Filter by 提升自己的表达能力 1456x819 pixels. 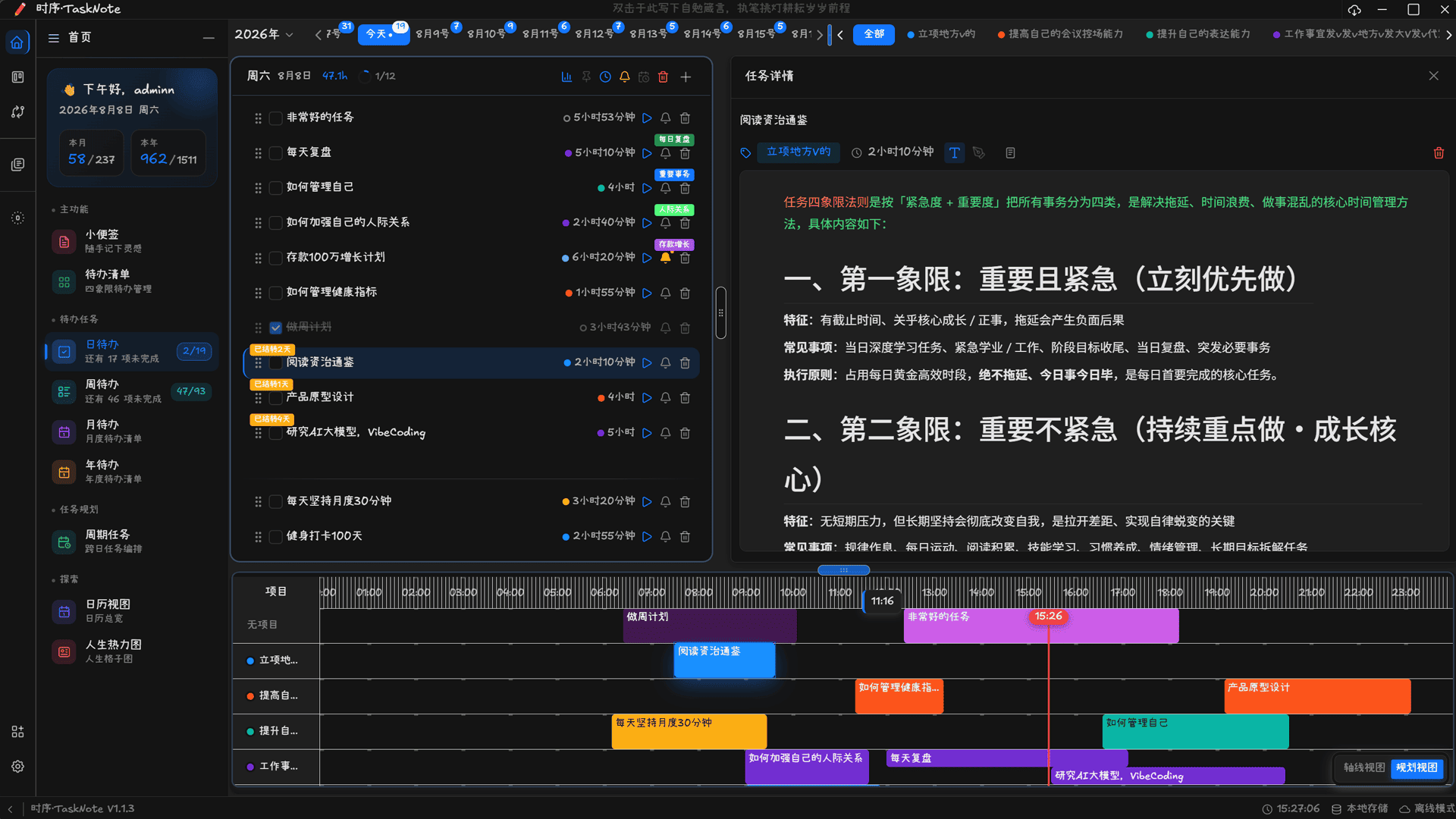pos(1198,34)
